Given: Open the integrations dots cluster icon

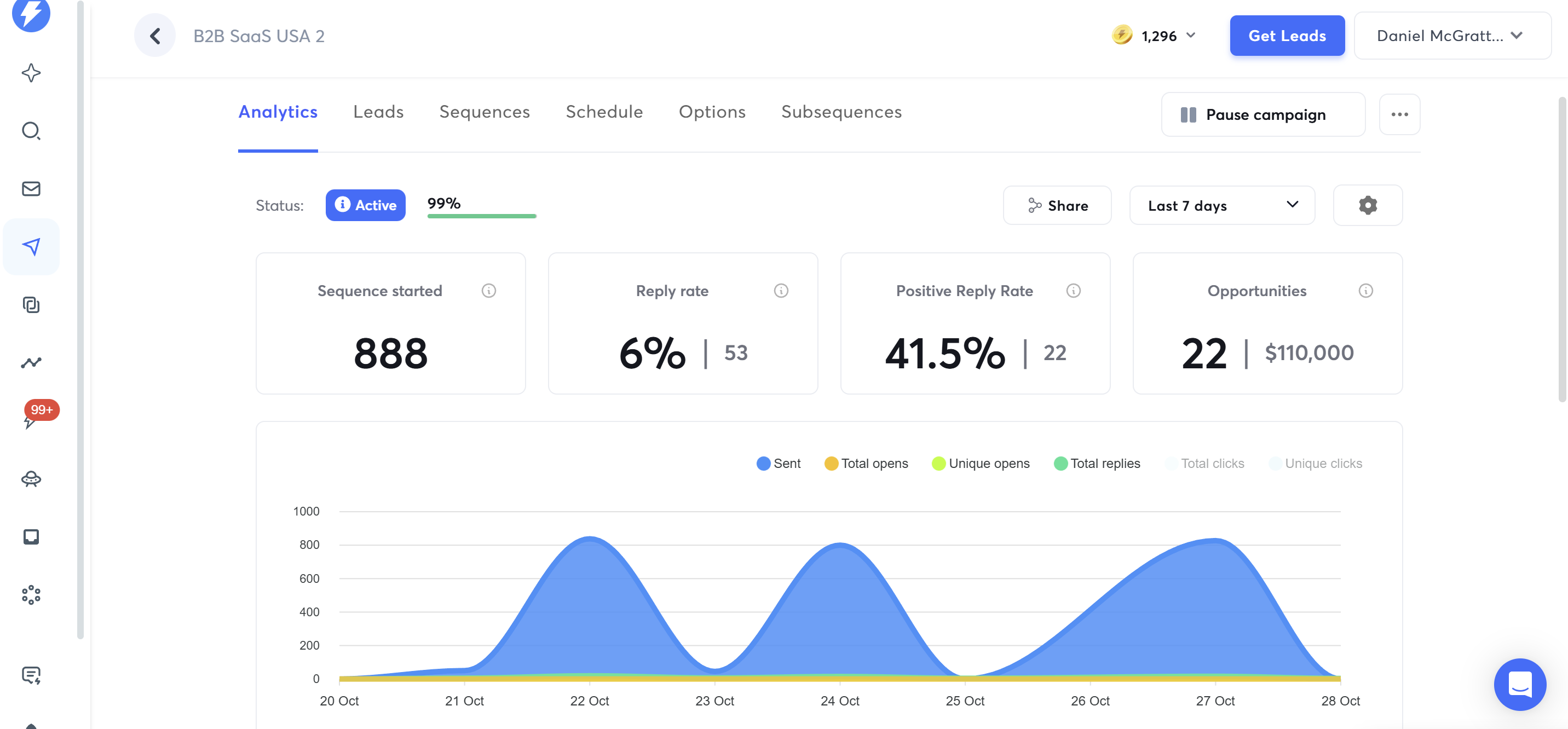Looking at the screenshot, I should [x=31, y=594].
